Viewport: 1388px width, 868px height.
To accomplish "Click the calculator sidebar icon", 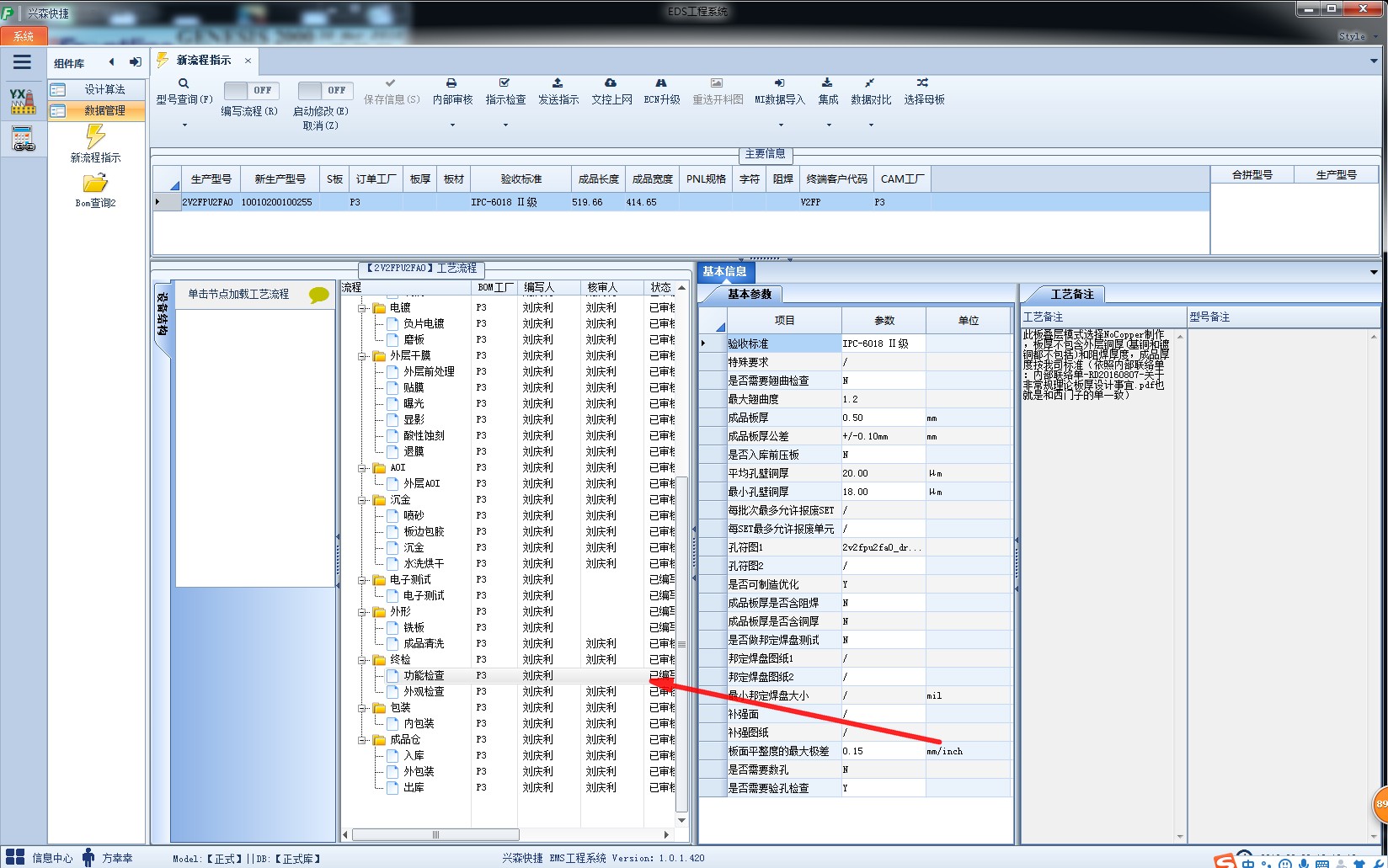I will tap(23, 138).
